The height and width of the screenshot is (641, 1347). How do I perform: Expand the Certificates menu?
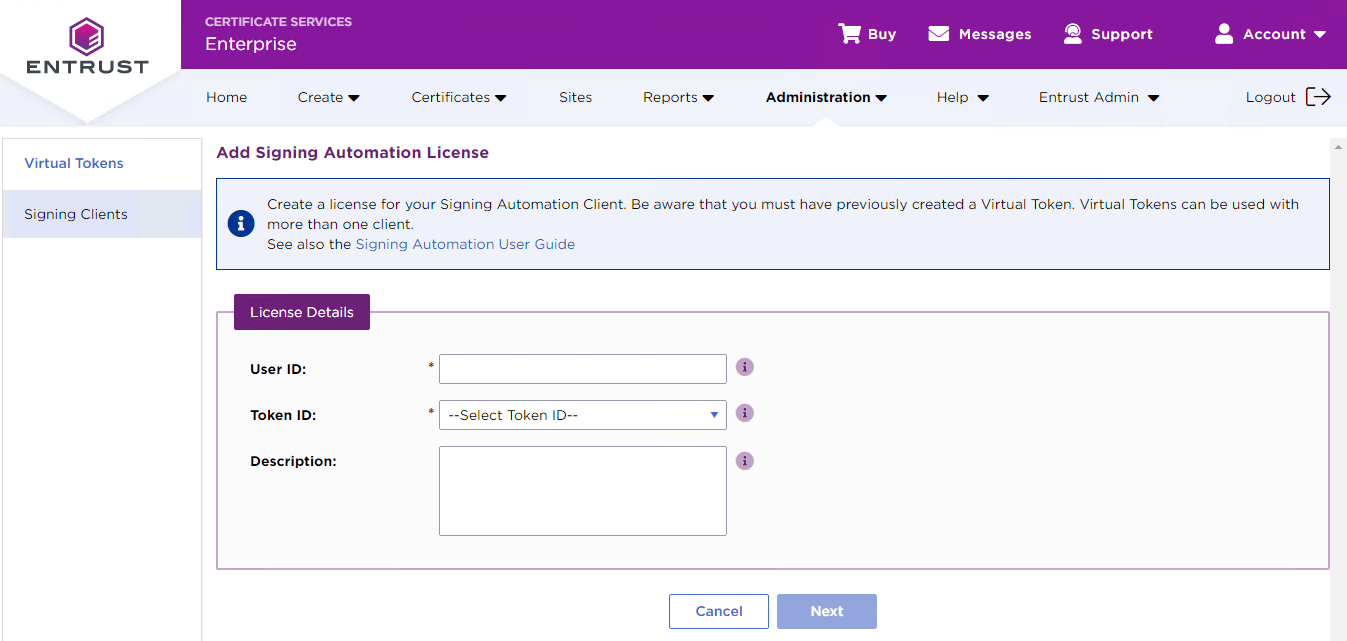tap(458, 97)
